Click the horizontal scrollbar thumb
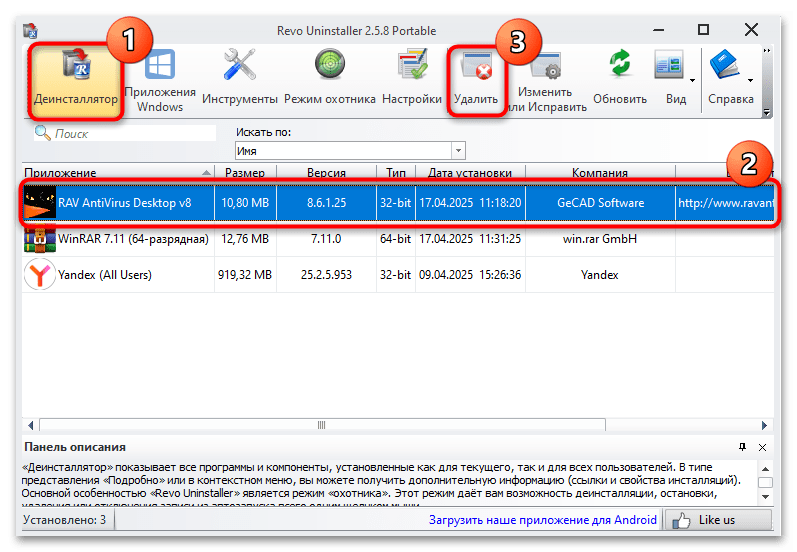The height and width of the screenshot is (552, 797). 322,425
